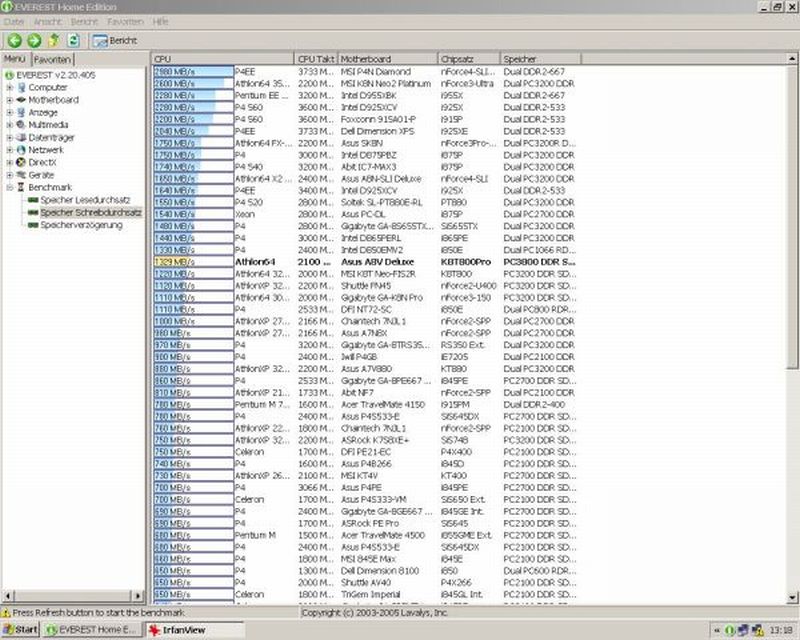Open the Hilfe menu

pyautogui.click(x=160, y=21)
